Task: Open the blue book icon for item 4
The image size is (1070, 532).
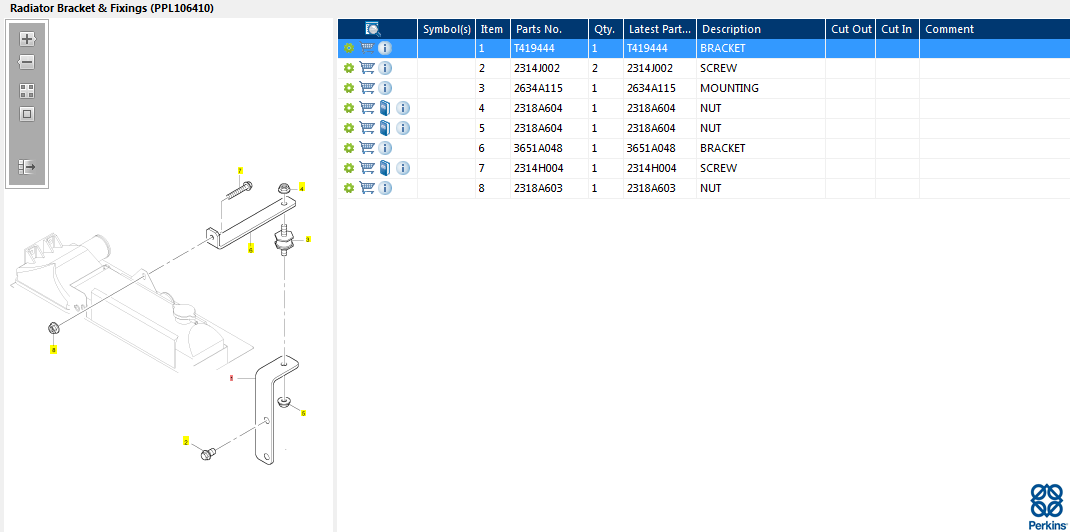Action: tap(385, 108)
